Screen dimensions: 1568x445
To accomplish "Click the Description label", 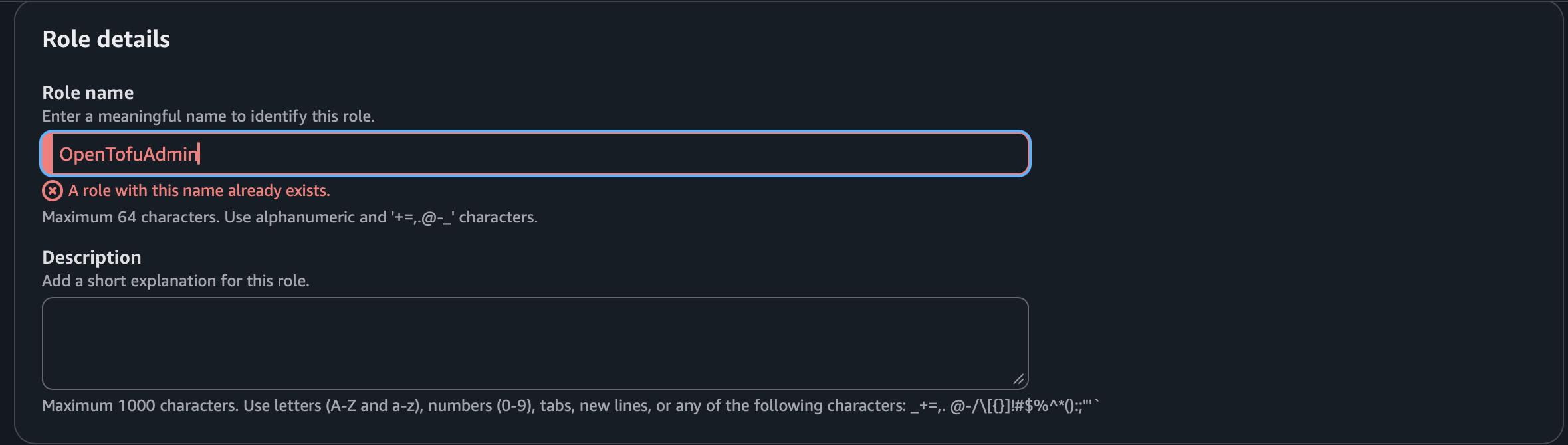I will (x=92, y=257).
